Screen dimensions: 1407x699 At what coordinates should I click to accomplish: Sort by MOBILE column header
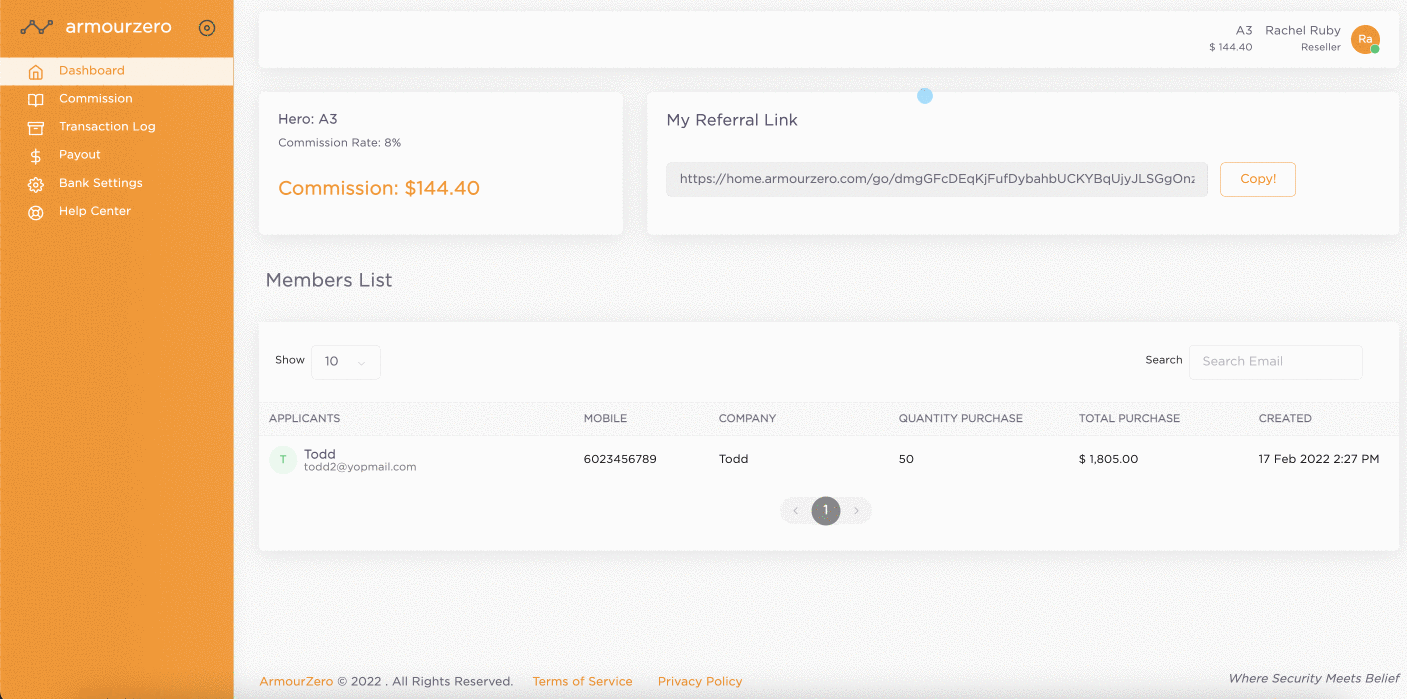[x=605, y=418]
